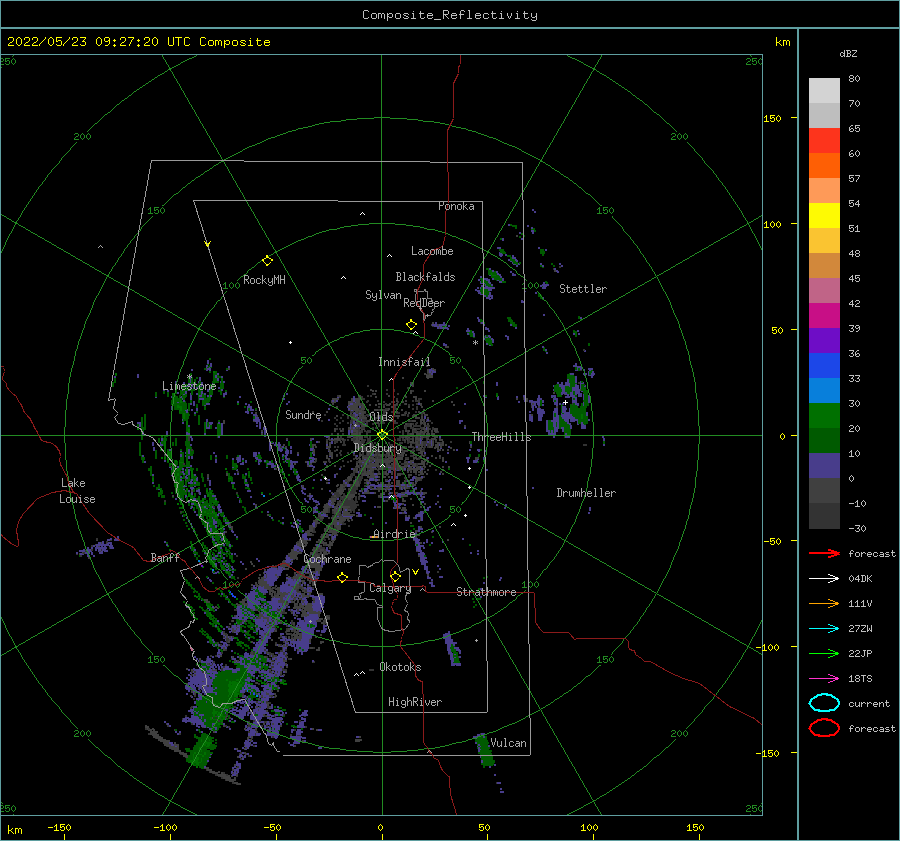Click the Limestone label

click(x=189, y=386)
